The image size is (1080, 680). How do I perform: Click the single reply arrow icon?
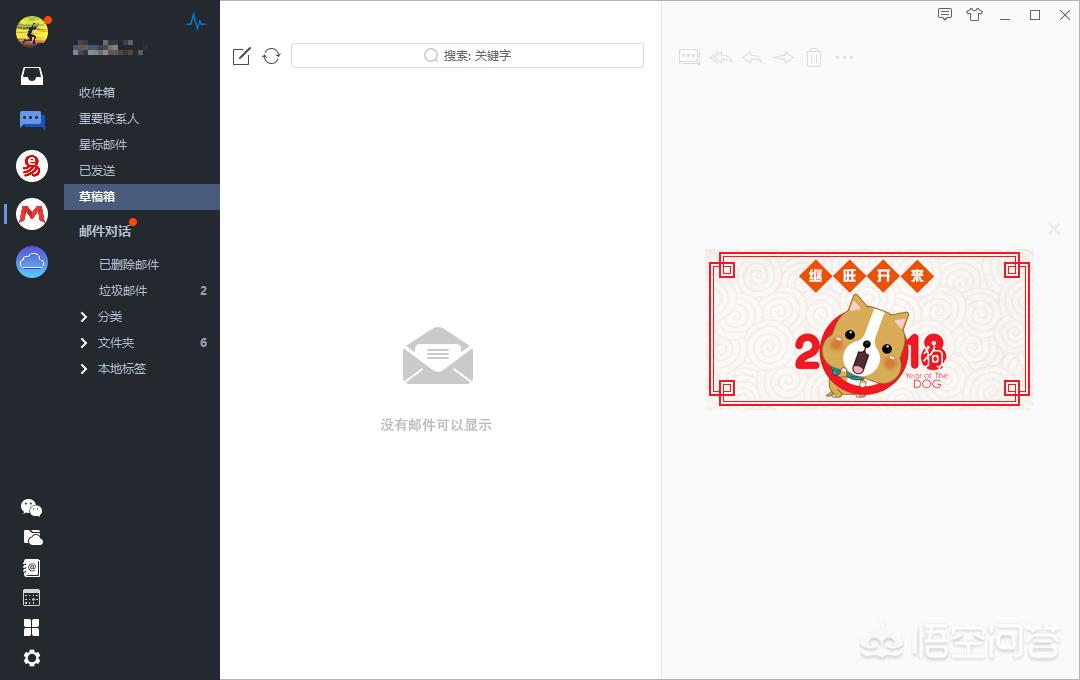pos(752,57)
